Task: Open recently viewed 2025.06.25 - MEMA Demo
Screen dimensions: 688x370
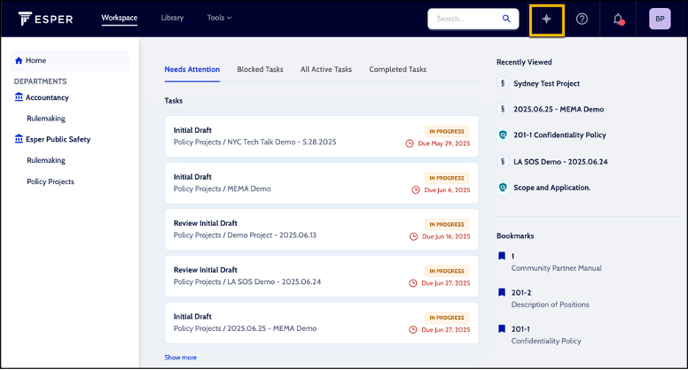Action: [x=559, y=109]
